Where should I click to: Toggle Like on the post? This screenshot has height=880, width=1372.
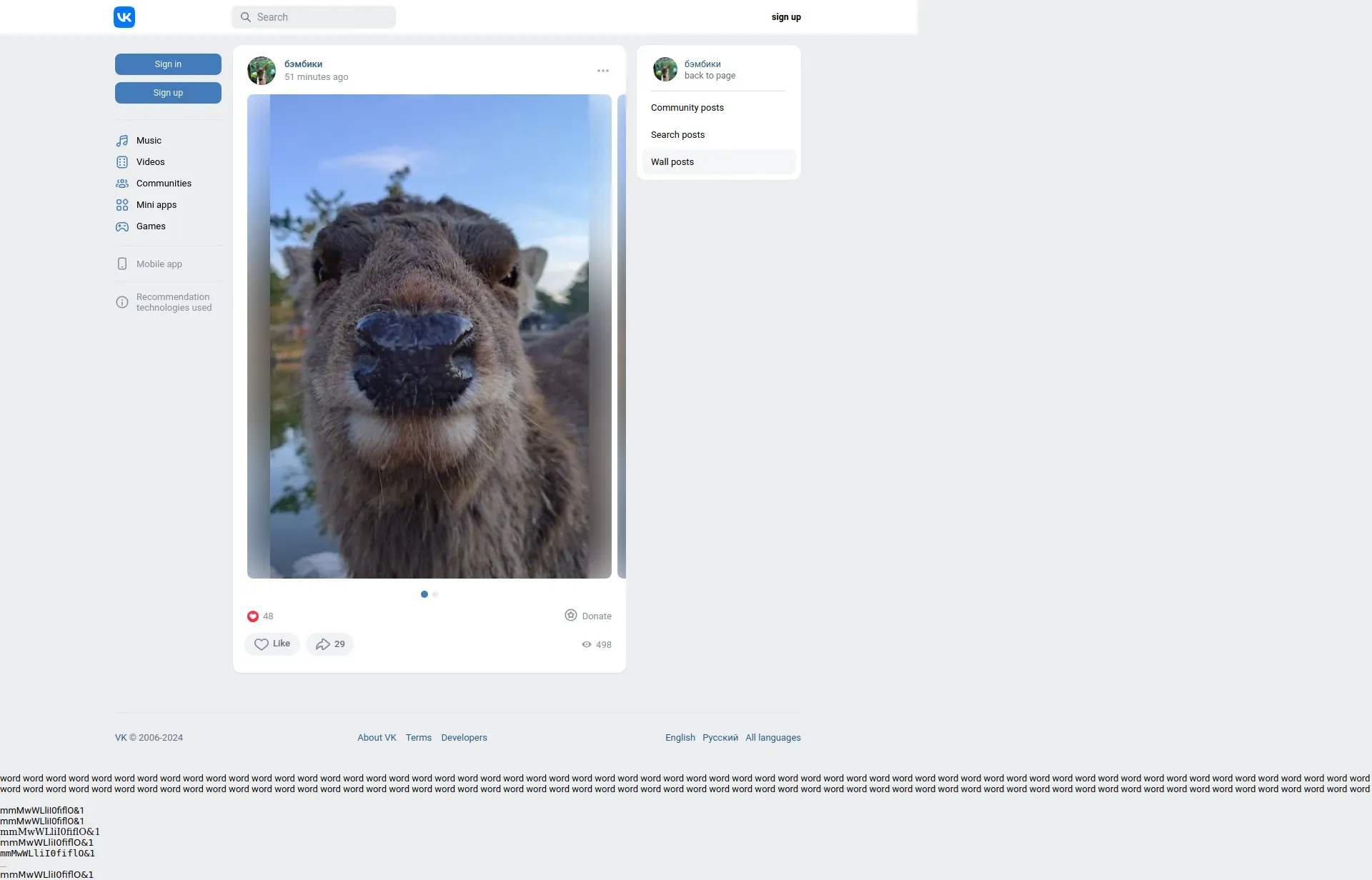pos(272,644)
